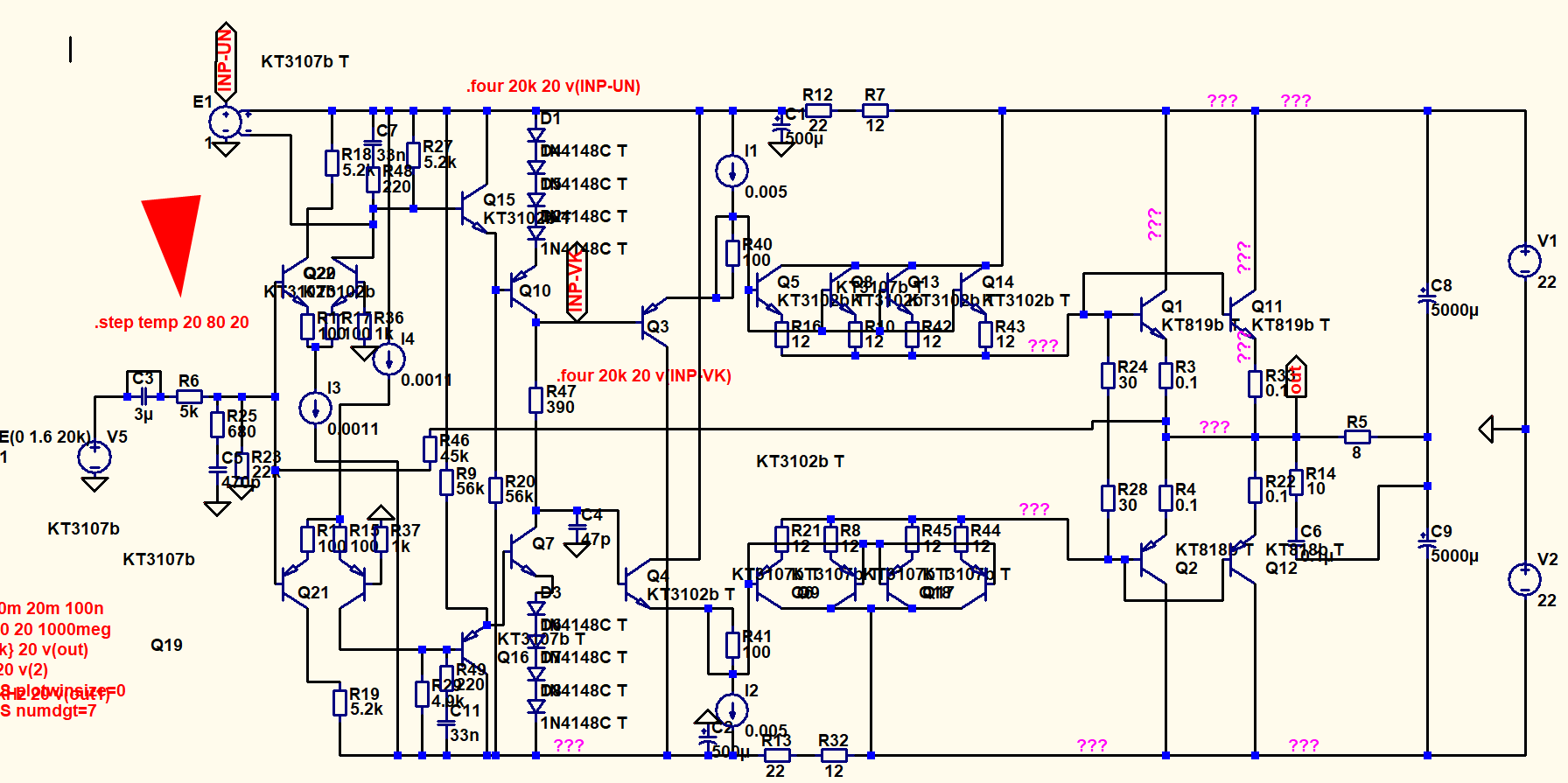Select the I3 current source symbol
Screen dimensions: 1568x783
coord(315,408)
